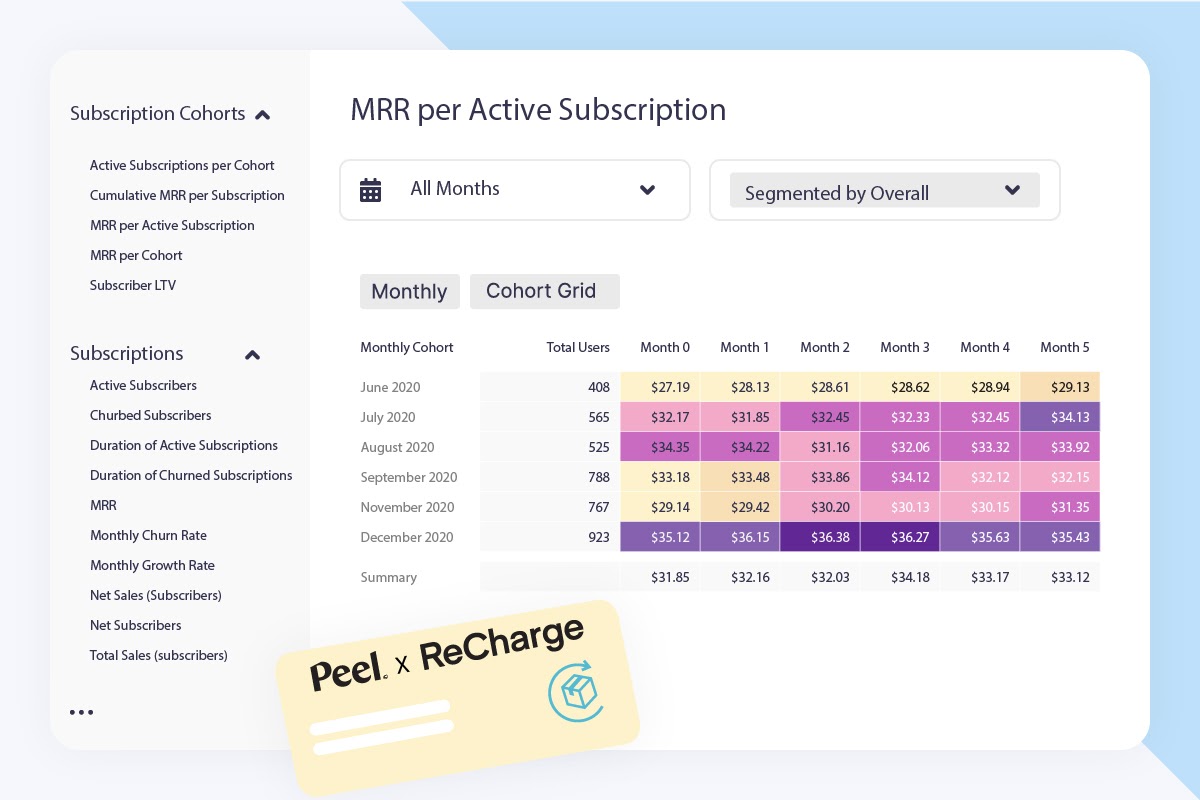The height and width of the screenshot is (800, 1200).
Task: Open the Segmented by Overall dropdown
Action: (x=885, y=190)
